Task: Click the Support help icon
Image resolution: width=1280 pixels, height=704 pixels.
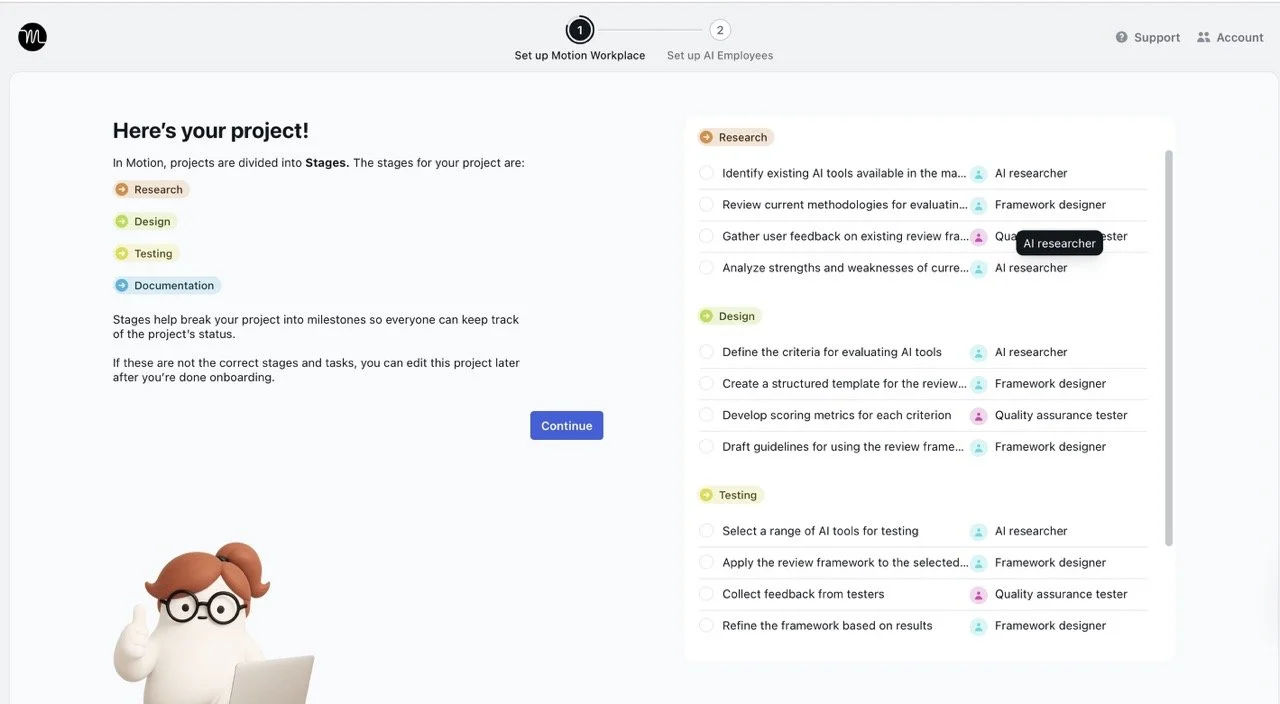Action: [x=1122, y=37]
